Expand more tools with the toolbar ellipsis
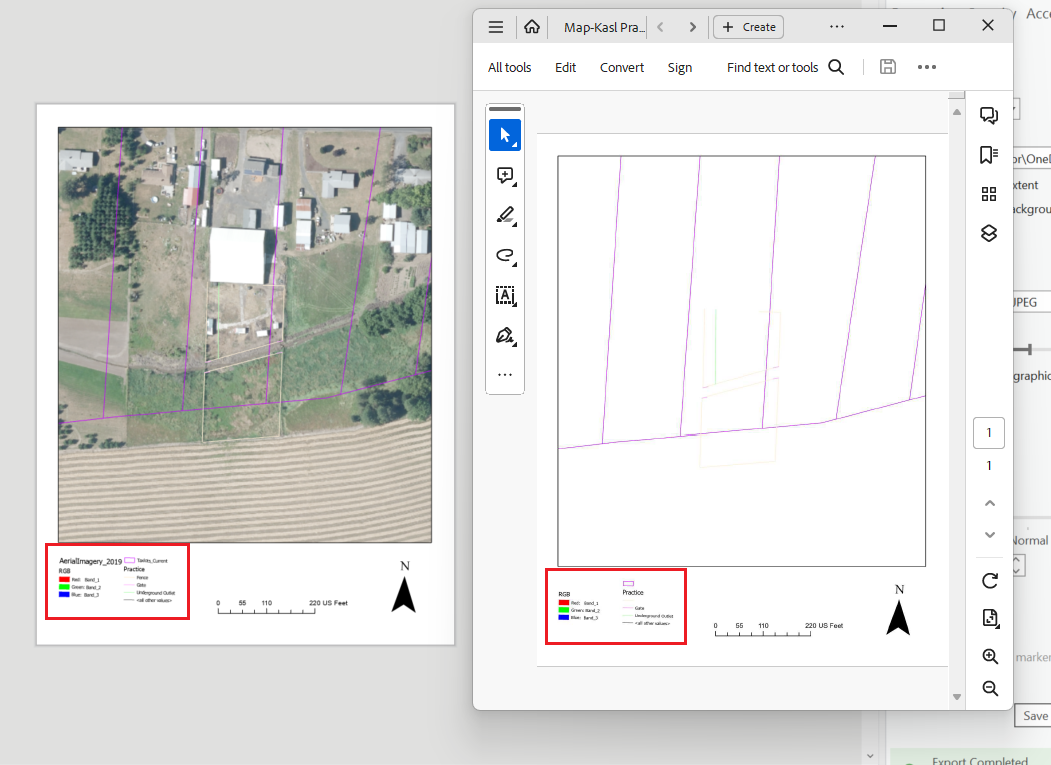This screenshot has width=1051, height=765. coord(505,373)
